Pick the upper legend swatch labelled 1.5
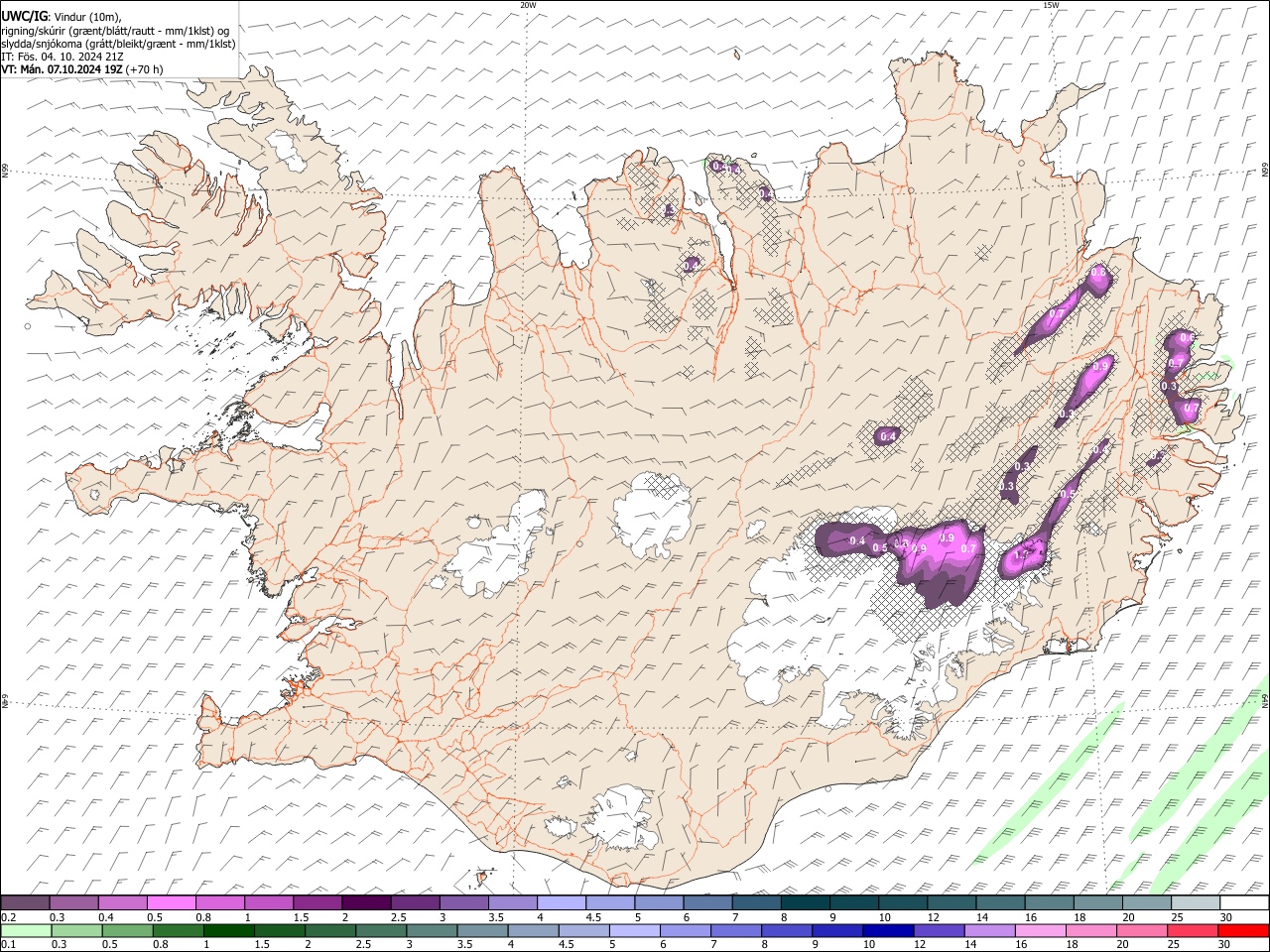The height and width of the screenshot is (952, 1270). tap(317, 902)
